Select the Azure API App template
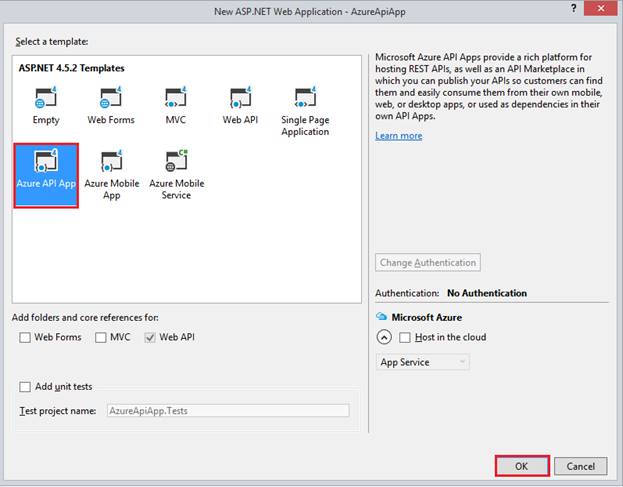The image size is (623, 487). pyautogui.click(x=46, y=176)
